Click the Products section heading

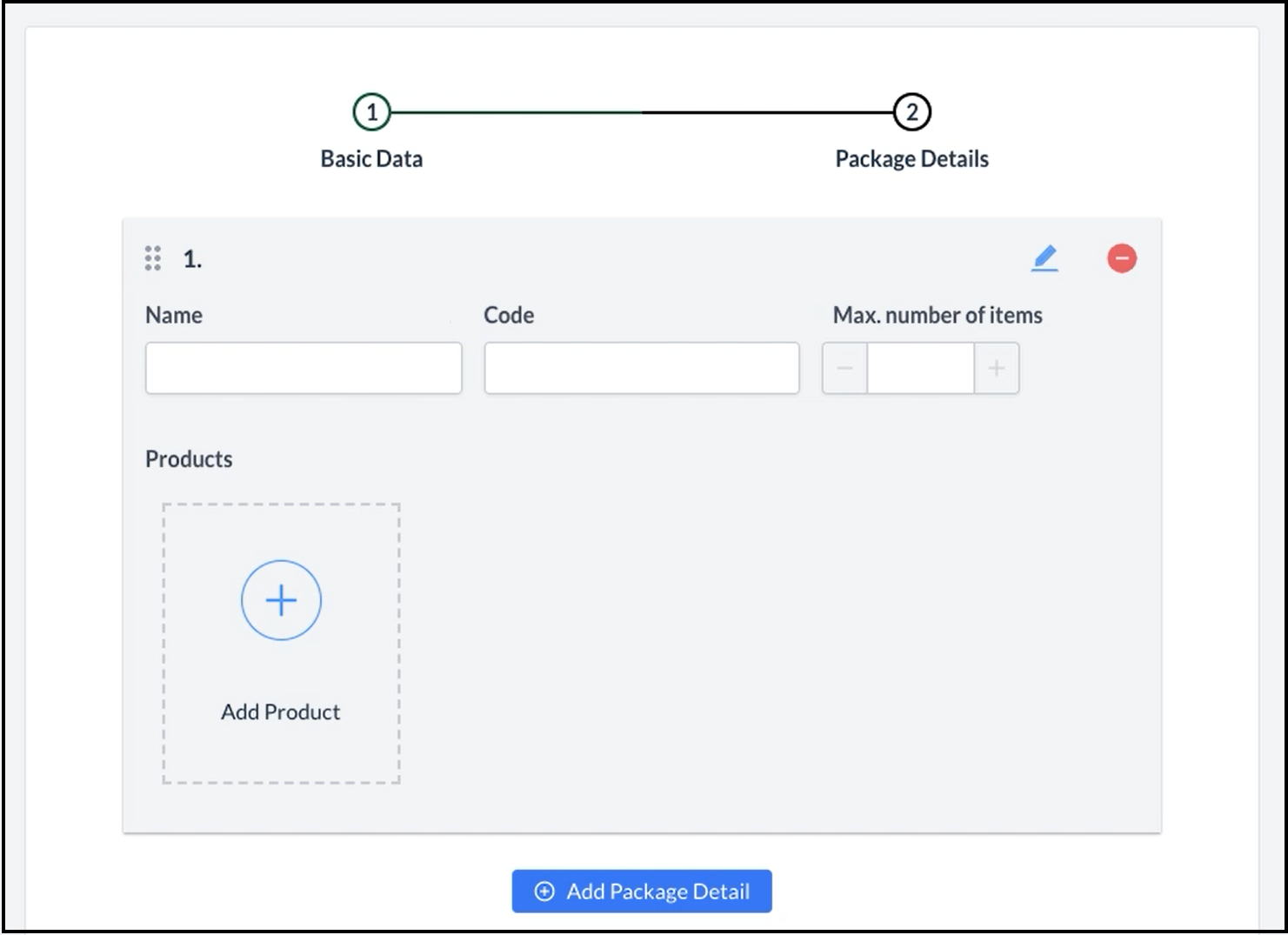(x=189, y=459)
